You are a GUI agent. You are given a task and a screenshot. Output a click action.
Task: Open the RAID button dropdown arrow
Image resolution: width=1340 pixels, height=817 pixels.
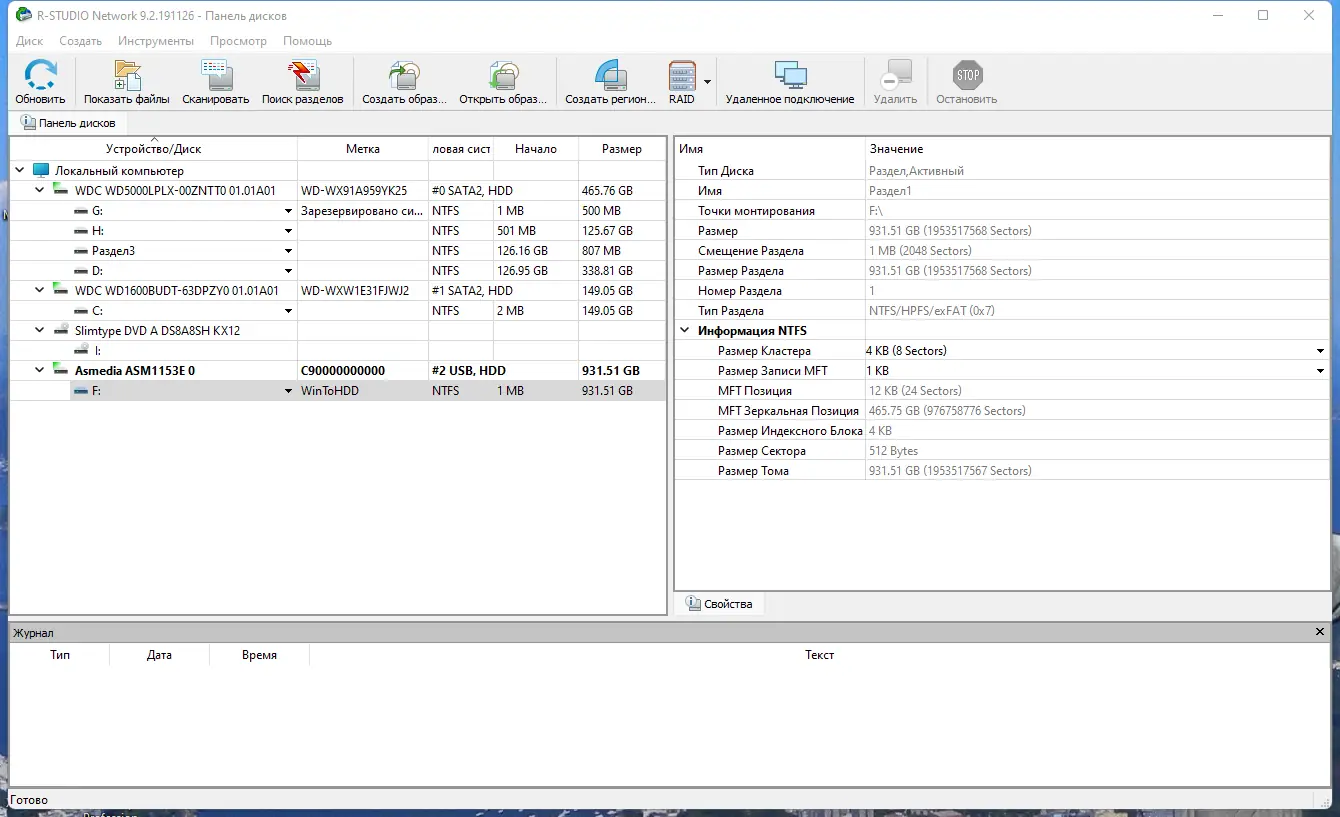[x=707, y=82]
